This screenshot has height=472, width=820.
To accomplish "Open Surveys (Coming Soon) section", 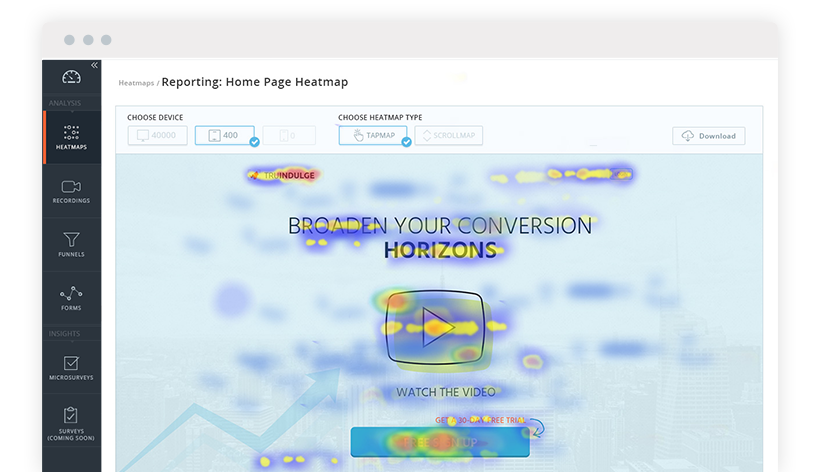I will tap(72, 422).
